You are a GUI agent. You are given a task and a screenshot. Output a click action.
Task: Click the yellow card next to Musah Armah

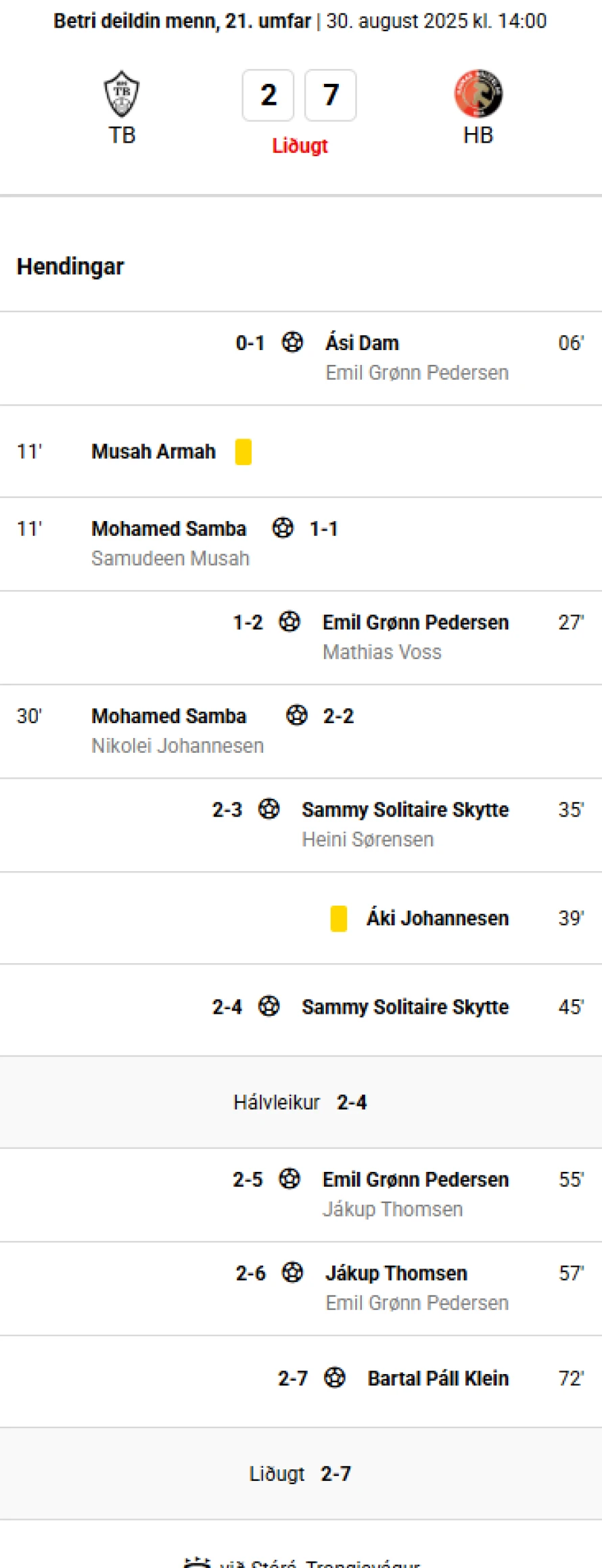244,451
